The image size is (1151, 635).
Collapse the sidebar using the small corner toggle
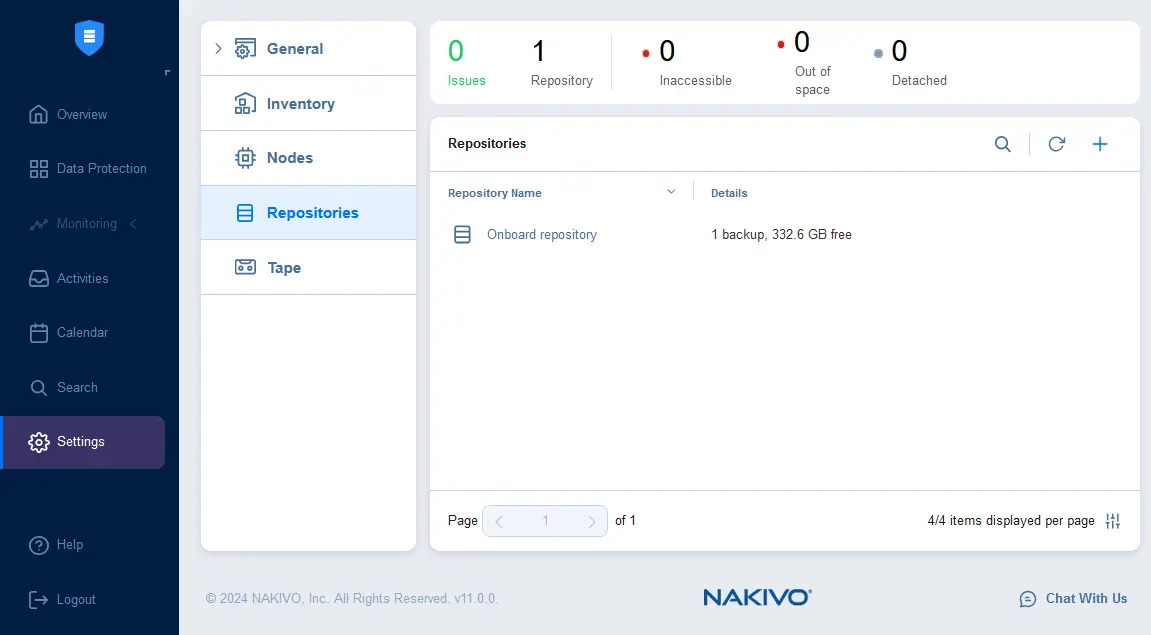coord(167,72)
